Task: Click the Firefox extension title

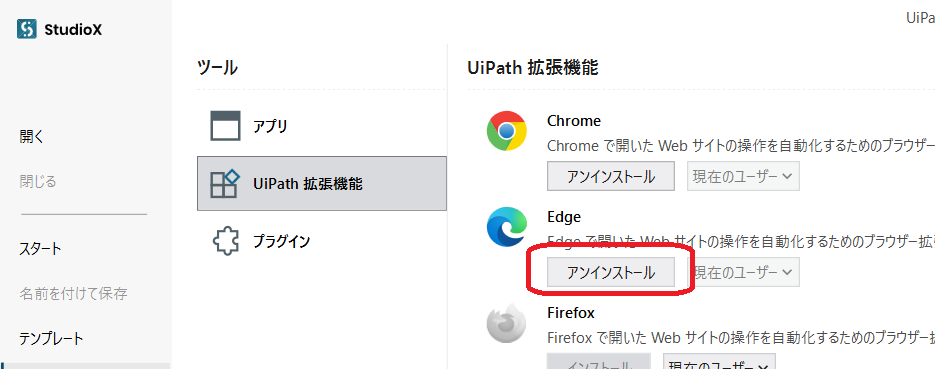Action: click(x=571, y=312)
